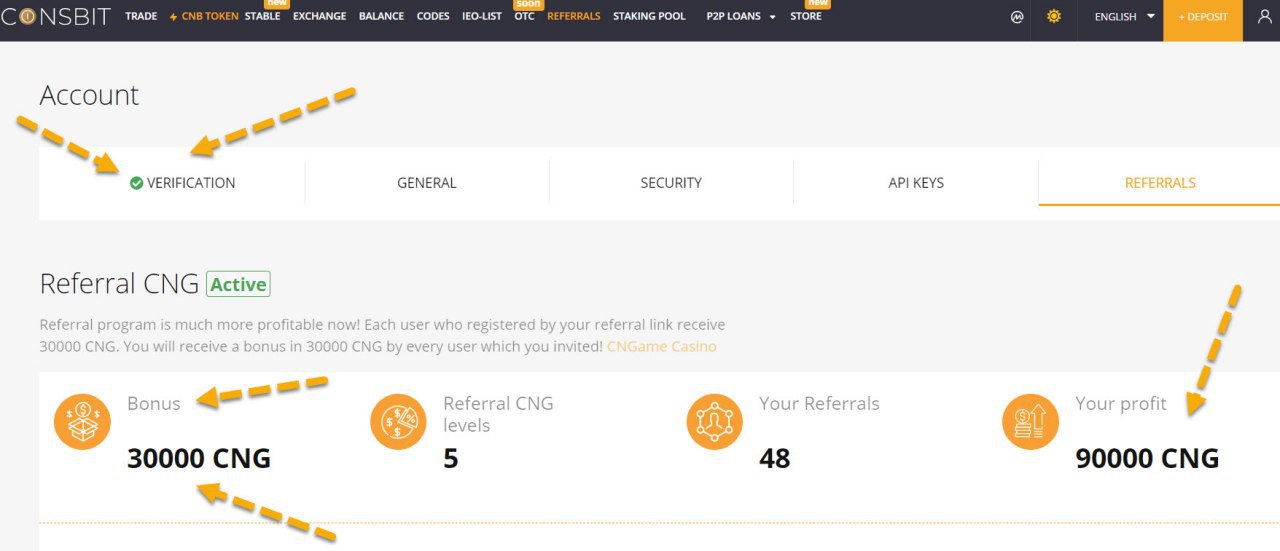1280x551 pixels.
Task: Click the 30000 CNG bonus value
Action: click(199, 459)
